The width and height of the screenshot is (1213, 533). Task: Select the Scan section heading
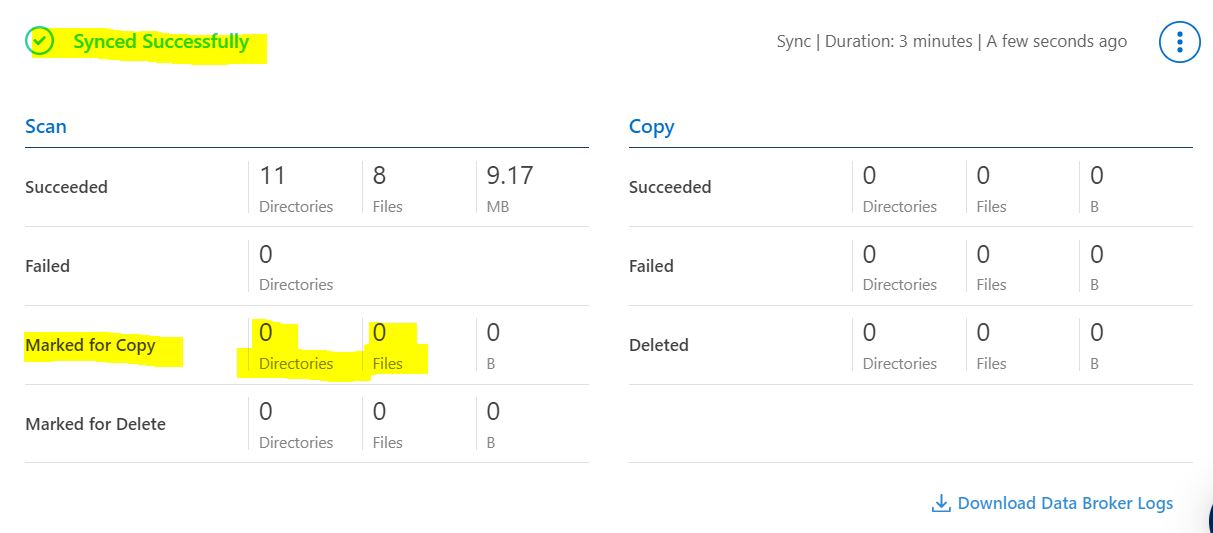(x=46, y=126)
